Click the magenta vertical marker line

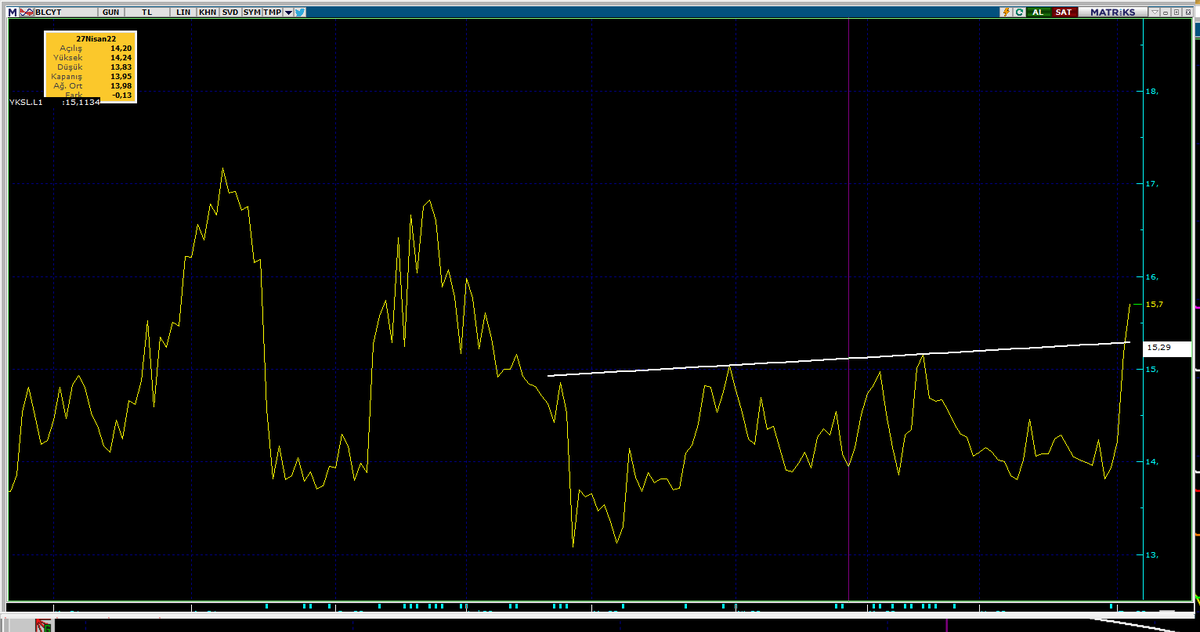(848, 310)
